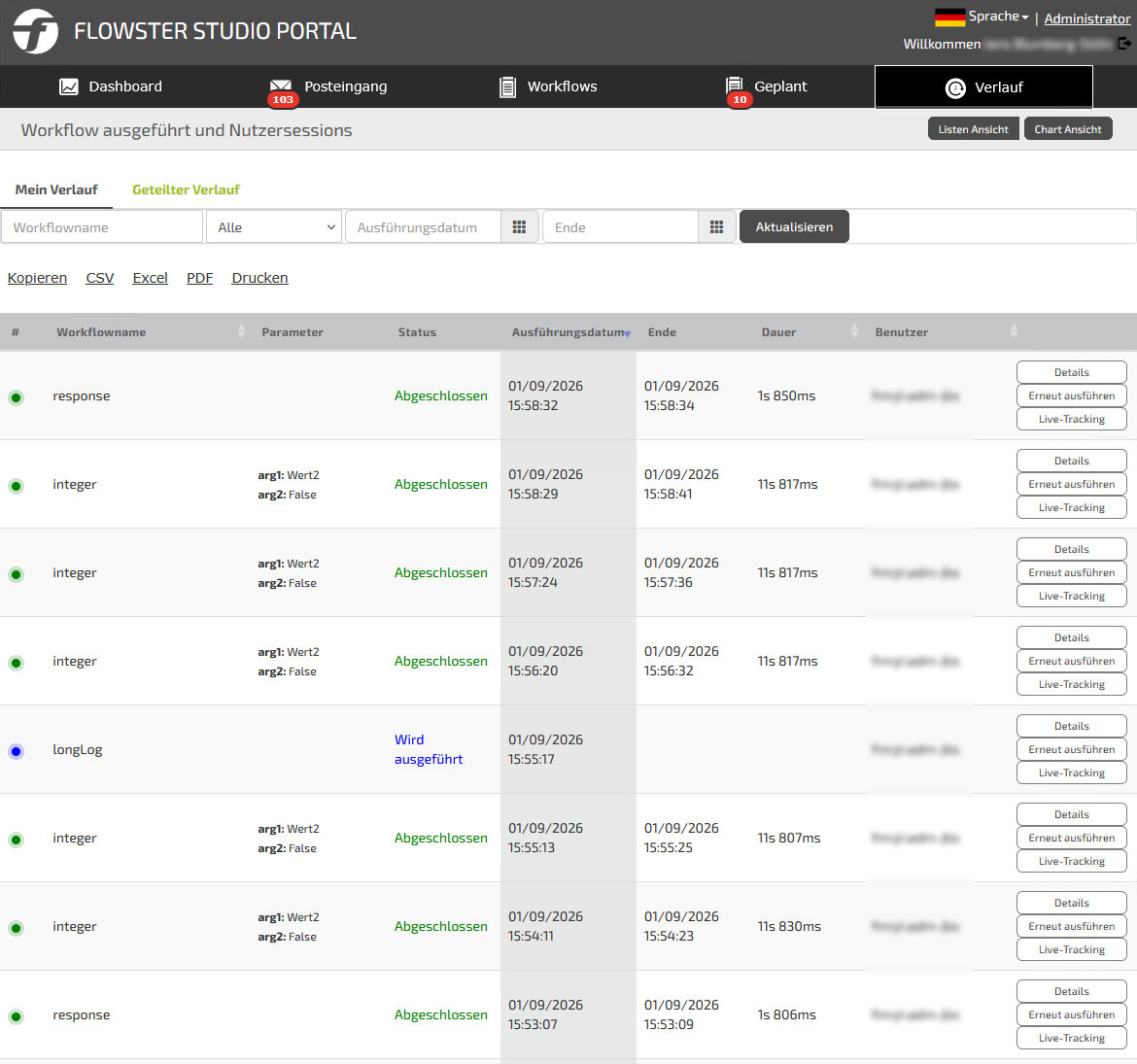Open Details for response at 15:58:32

(1072, 372)
